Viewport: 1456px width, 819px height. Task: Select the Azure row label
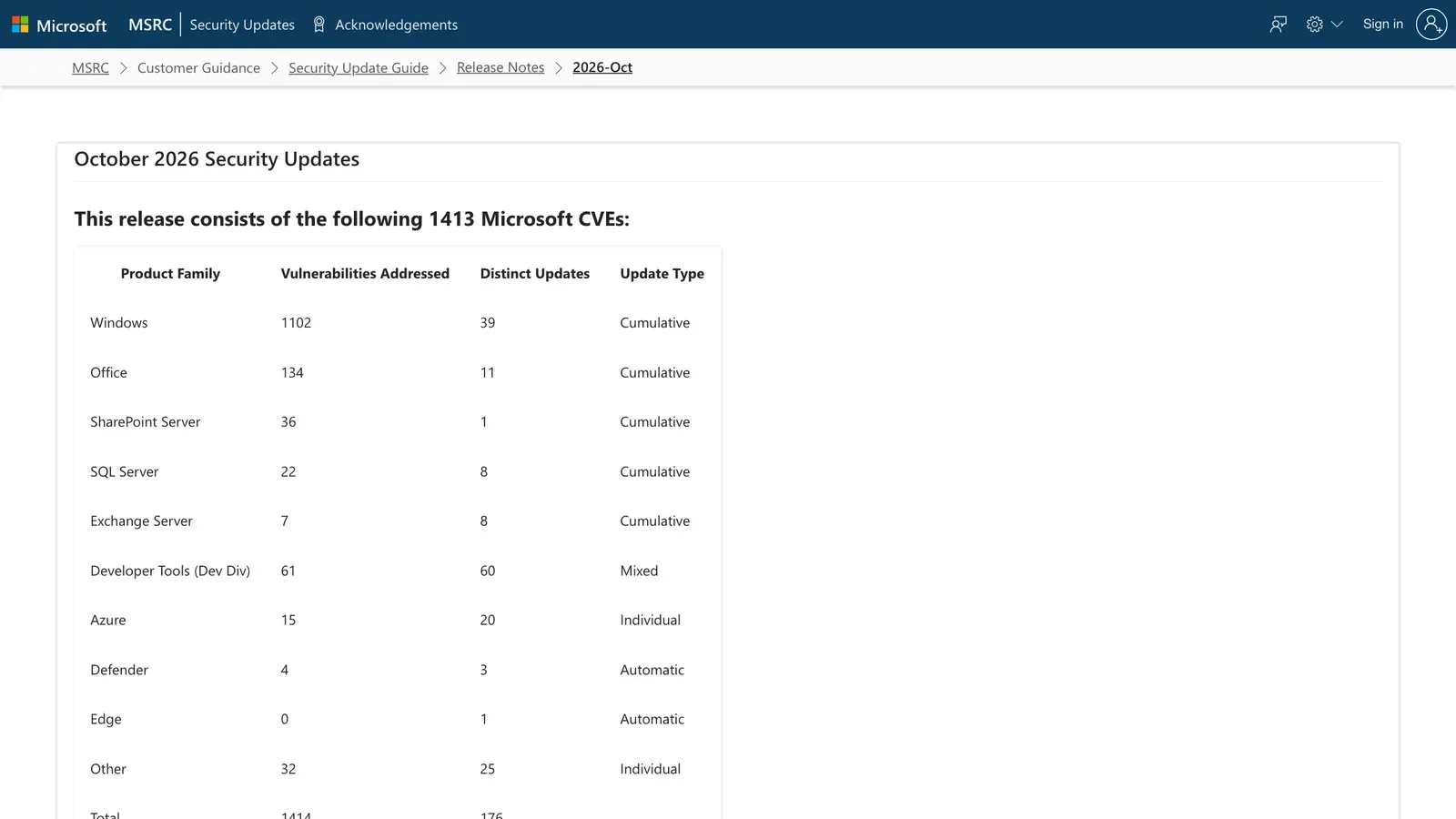pyautogui.click(x=108, y=621)
